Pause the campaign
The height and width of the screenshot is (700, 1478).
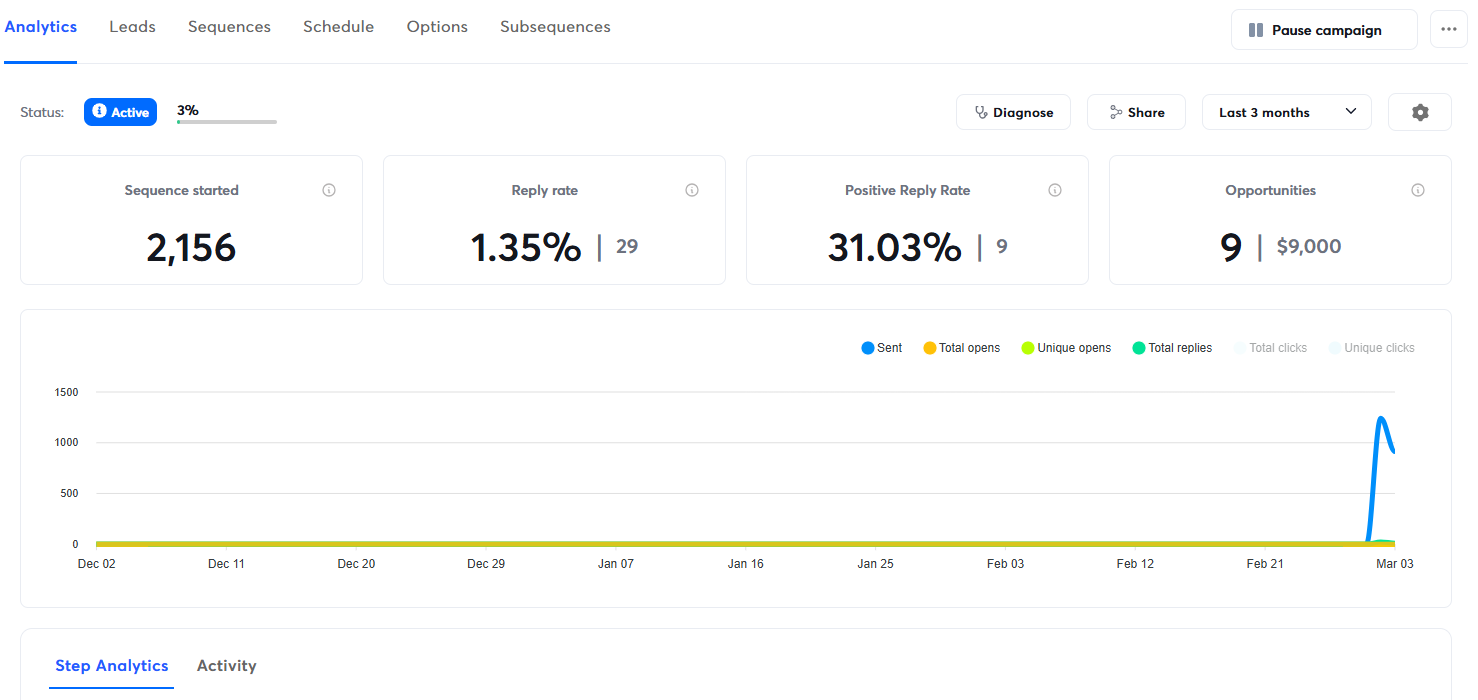click(1324, 30)
